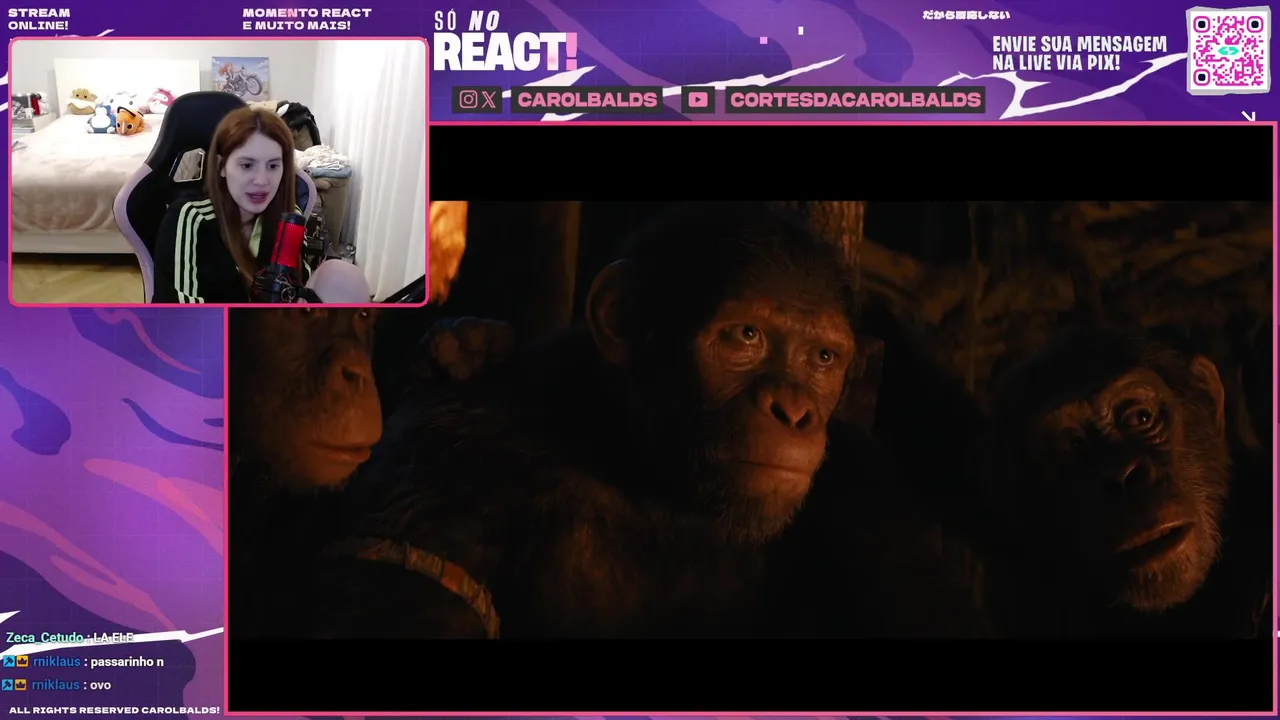The height and width of the screenshot is (720, 1280).
Task: Click the 'STREAM ONLINE!' text
Action: click(x=39, y=19)
